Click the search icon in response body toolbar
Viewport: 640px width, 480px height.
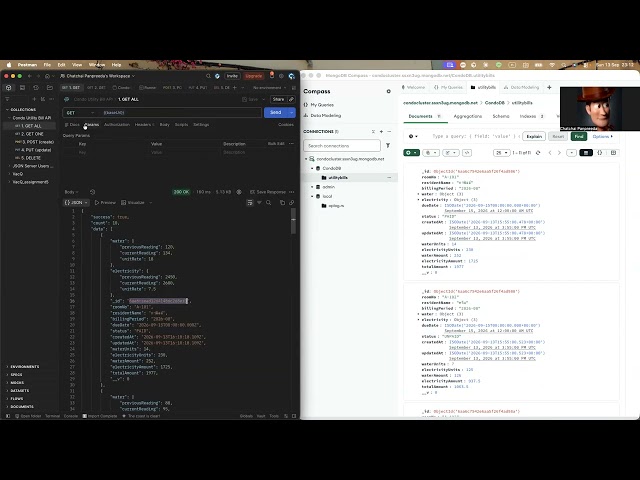269,202
